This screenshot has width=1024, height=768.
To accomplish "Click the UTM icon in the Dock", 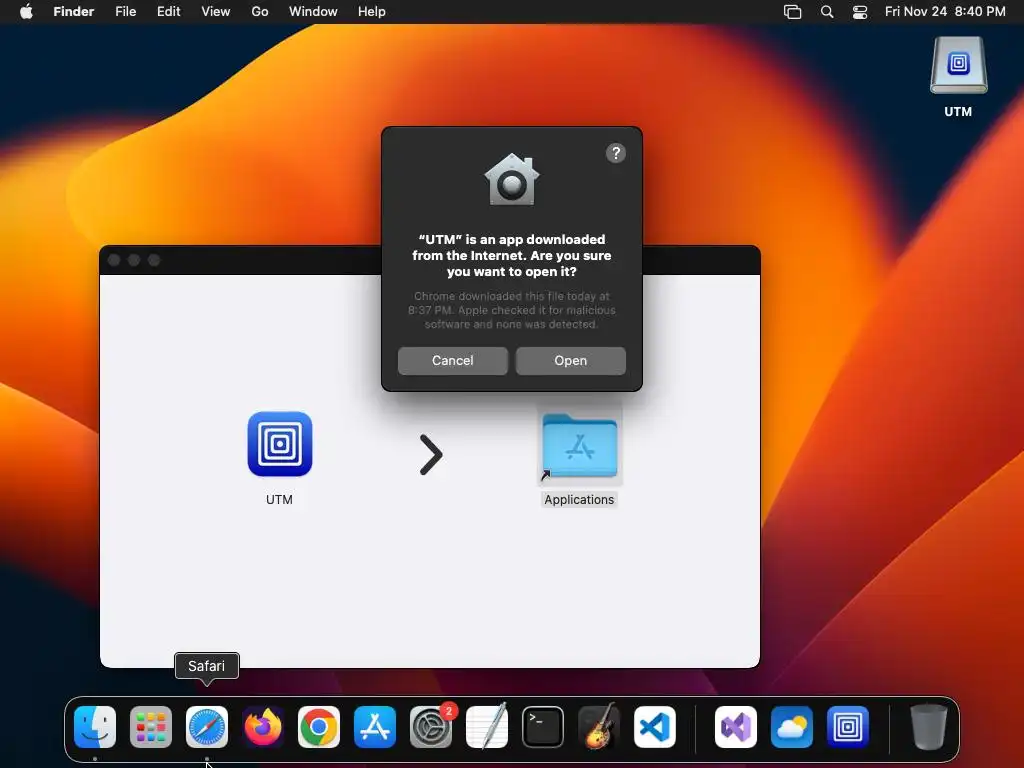I will click(848, 727).
